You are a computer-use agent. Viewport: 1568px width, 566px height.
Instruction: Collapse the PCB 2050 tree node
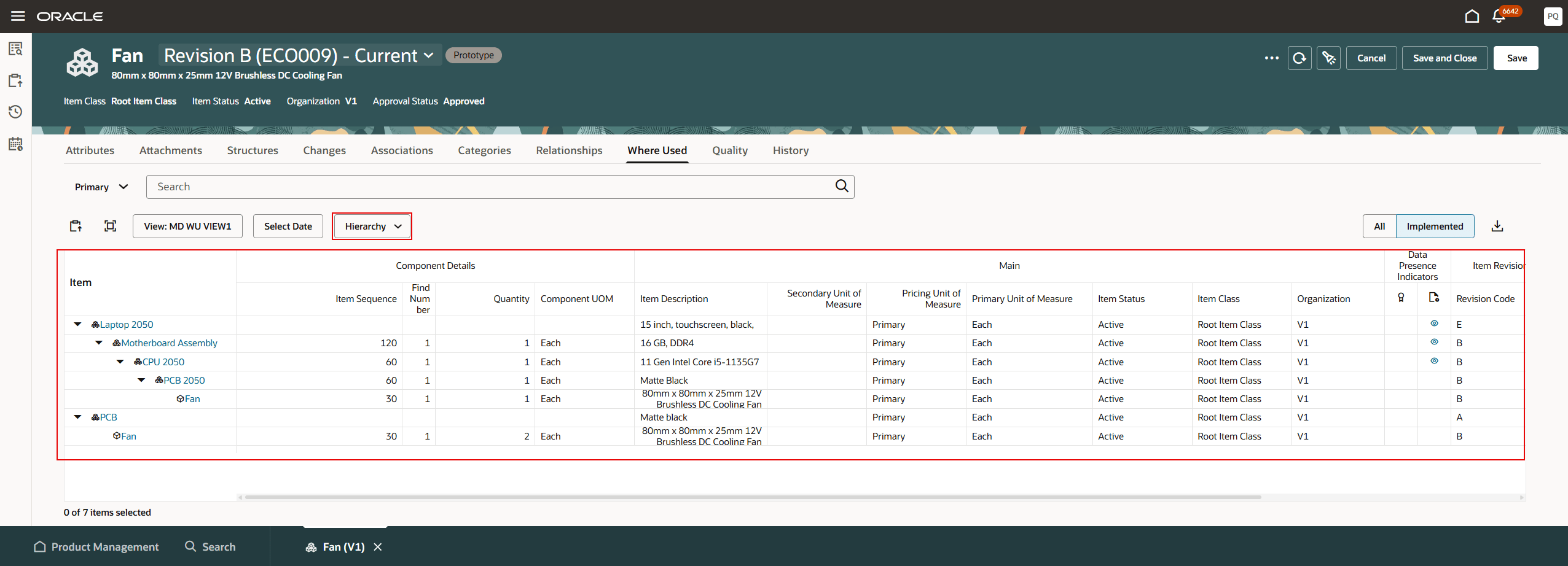coord(141,380)
